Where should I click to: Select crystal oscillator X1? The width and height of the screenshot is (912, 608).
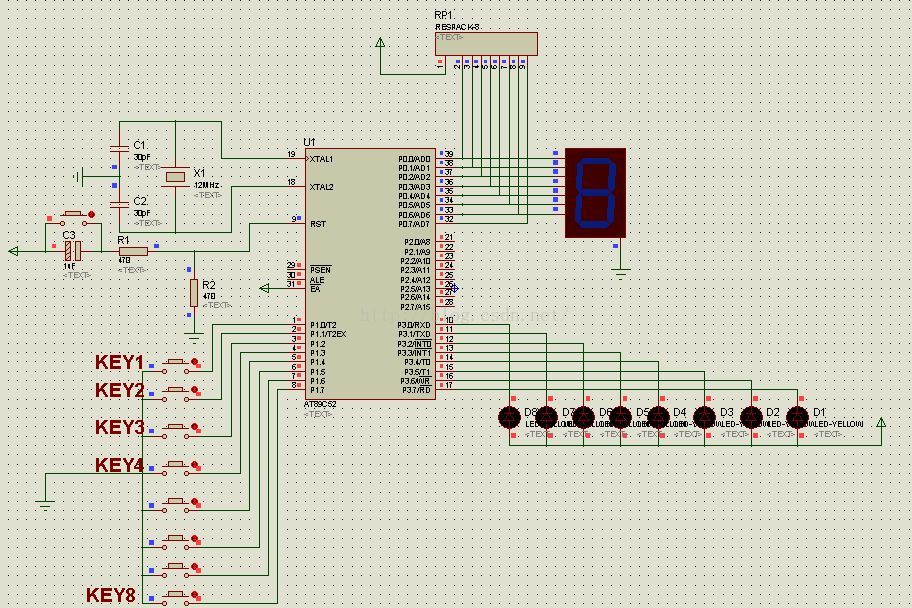[175, 176]
